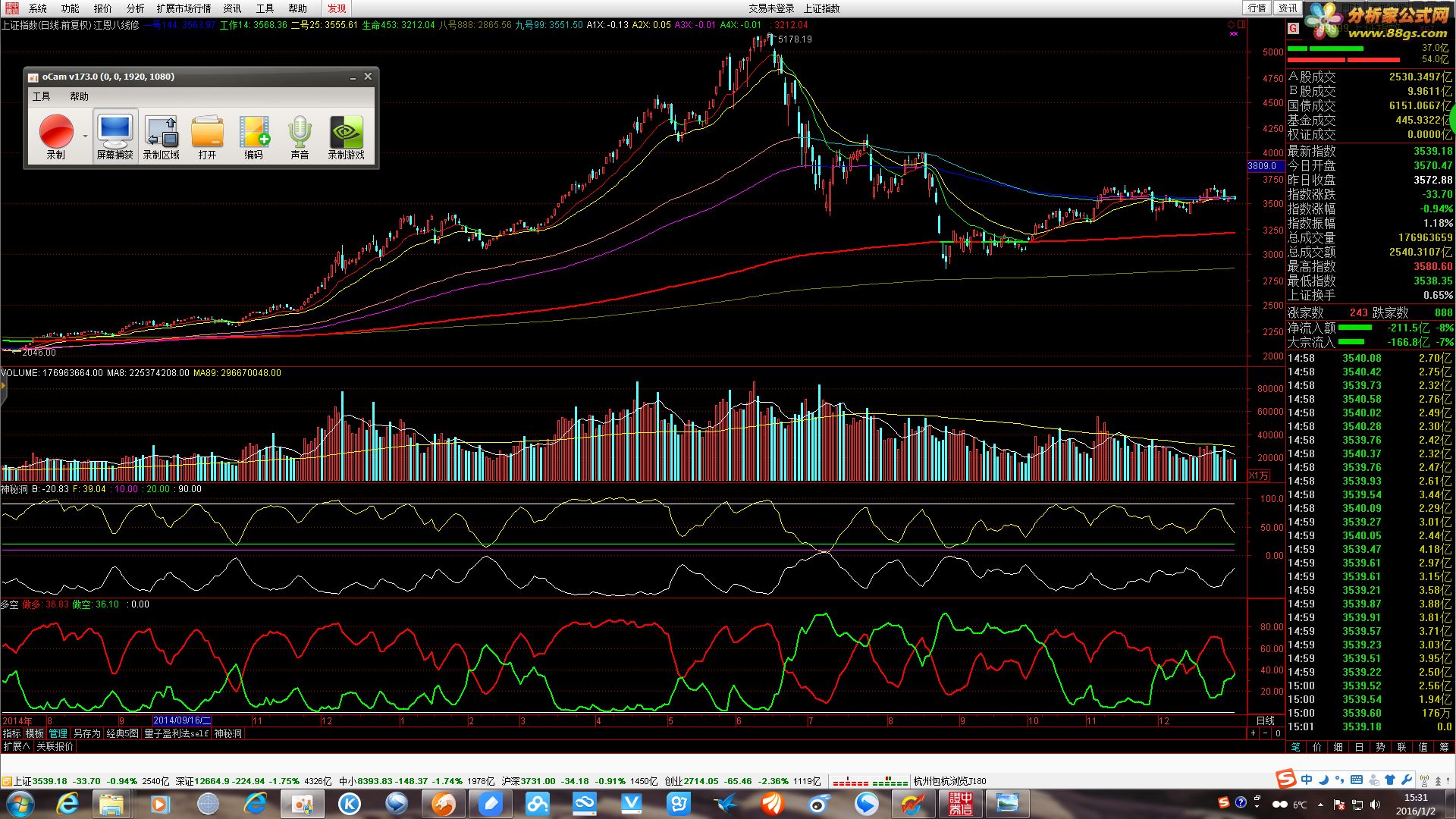This screenshot has width=1456, height=819.
Task: Select the 细 tab in quote panel
Action: coord(1338,747)
